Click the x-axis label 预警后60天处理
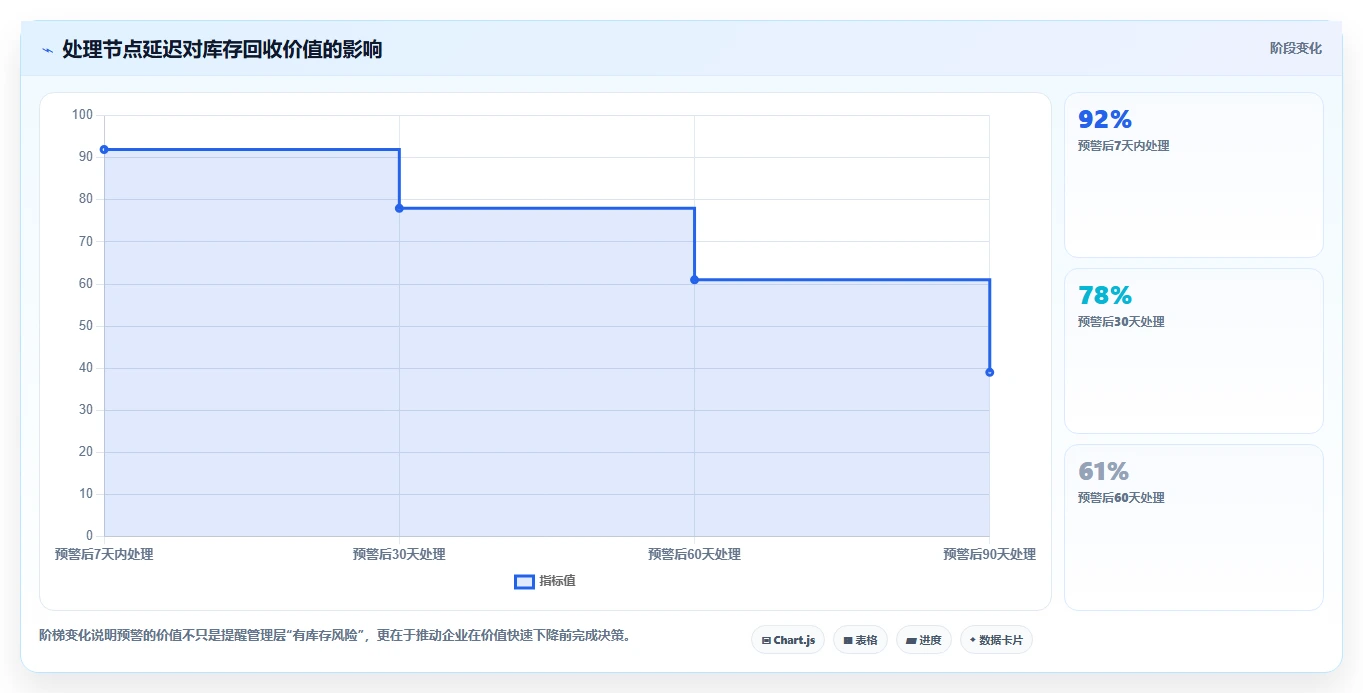Viewport: 1363px width, 693px height. 694,554
